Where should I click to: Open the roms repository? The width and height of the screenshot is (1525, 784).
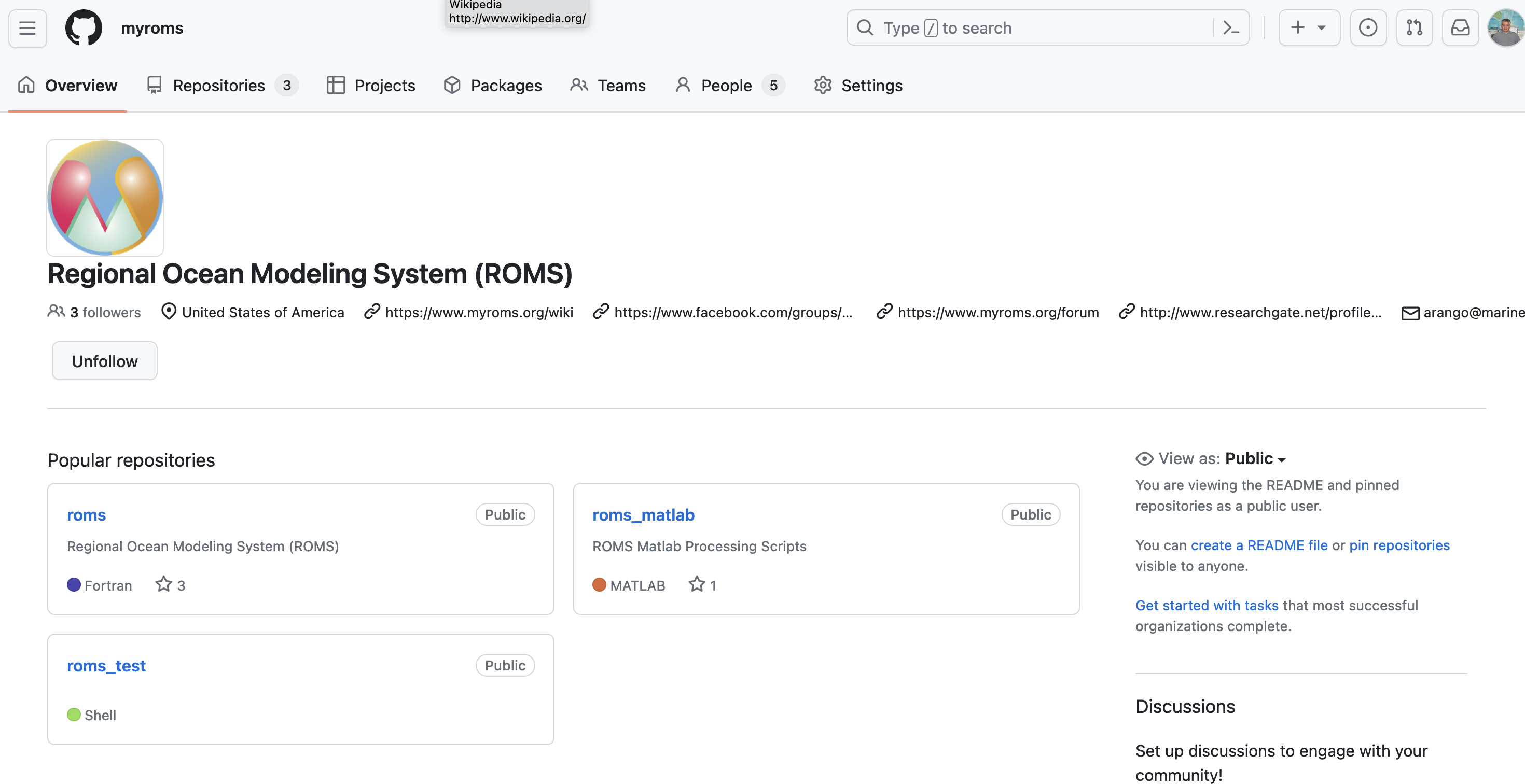(x=87, y=514)
